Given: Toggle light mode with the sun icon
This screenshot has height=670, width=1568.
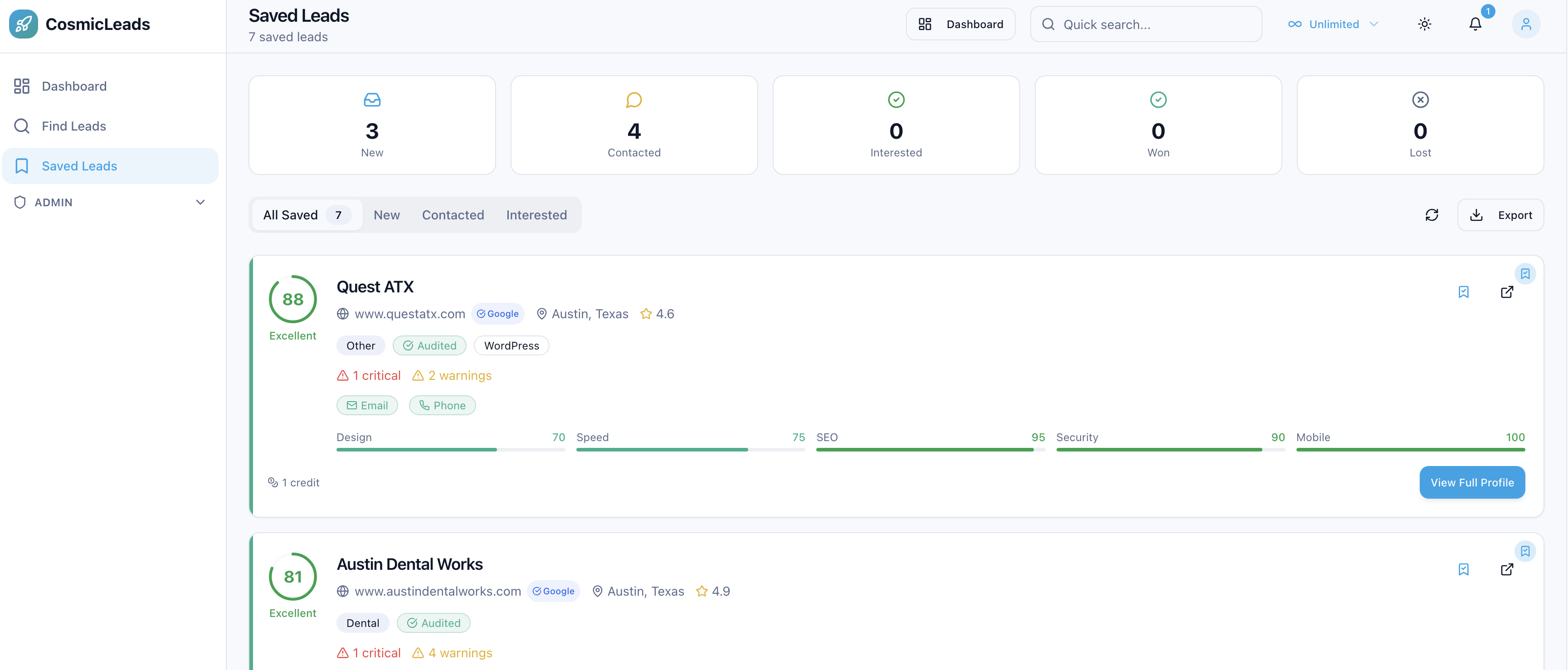Looking at the screenshot, I should [1424, 24].
